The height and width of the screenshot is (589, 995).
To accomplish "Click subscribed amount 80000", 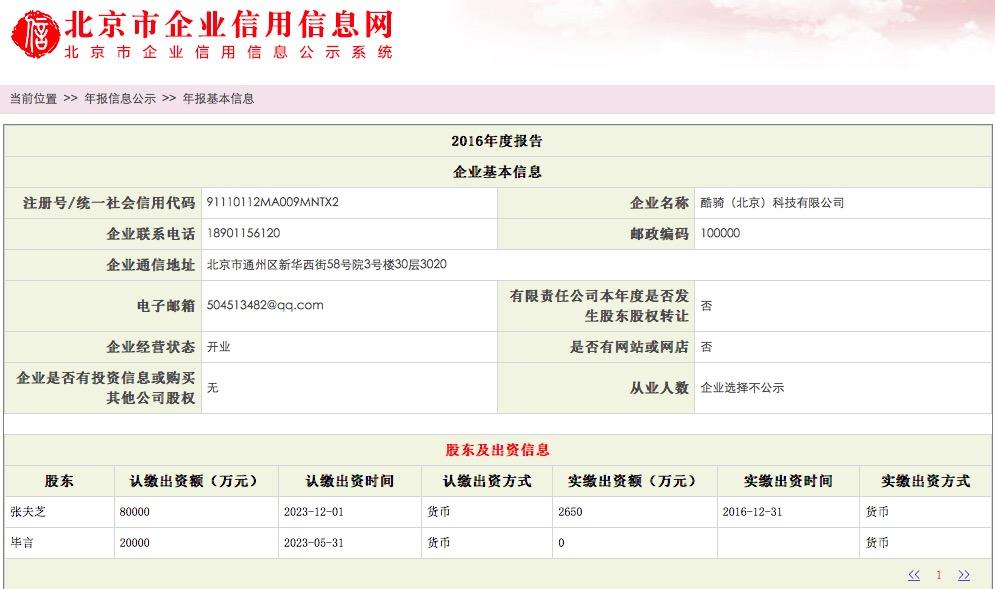I will coord(135,512).
